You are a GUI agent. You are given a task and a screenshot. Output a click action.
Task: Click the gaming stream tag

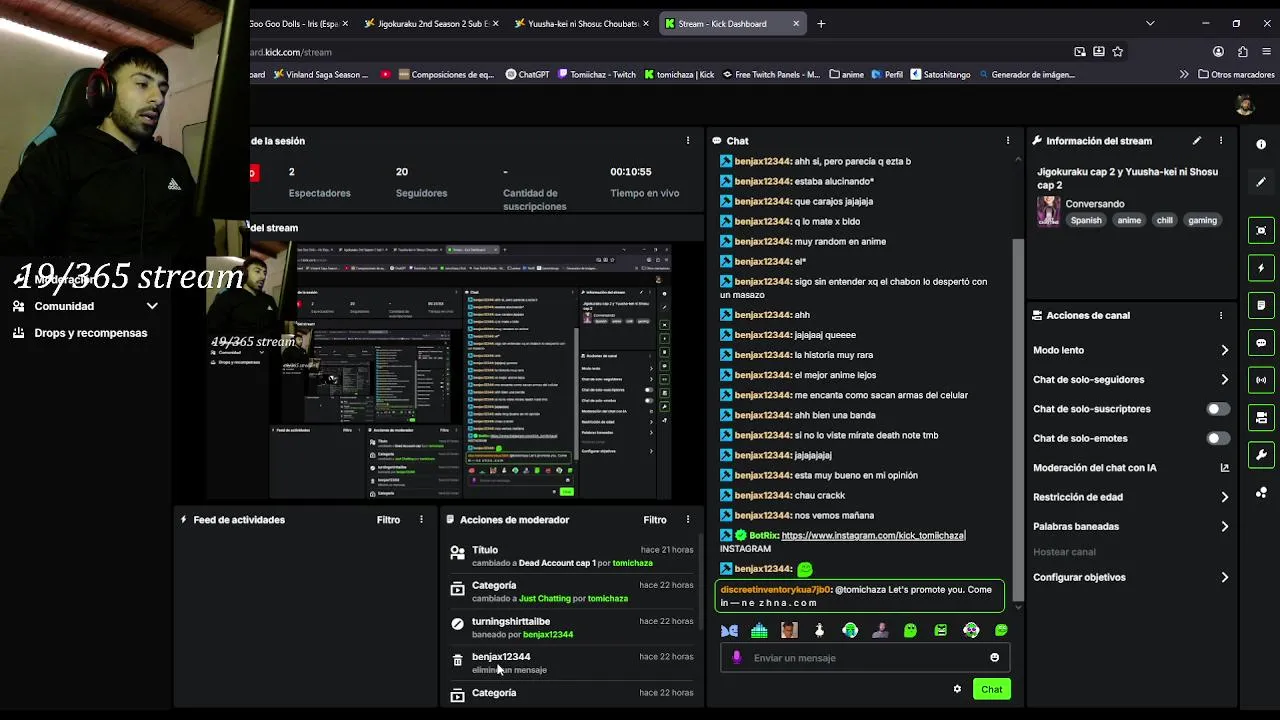(x=1202, y=220)
